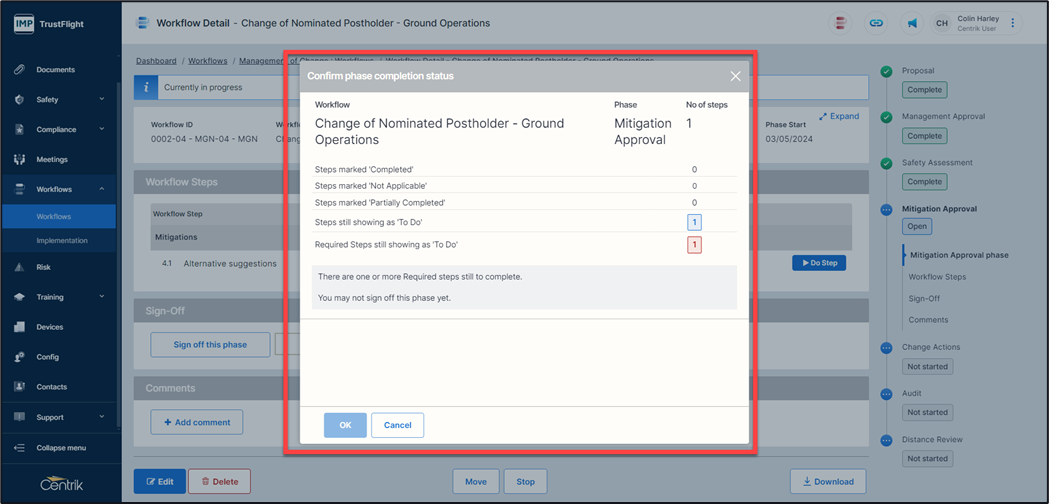1049x504 pixels.
Task: Click the Meetings people icon
Action: [x=19, y=159]
